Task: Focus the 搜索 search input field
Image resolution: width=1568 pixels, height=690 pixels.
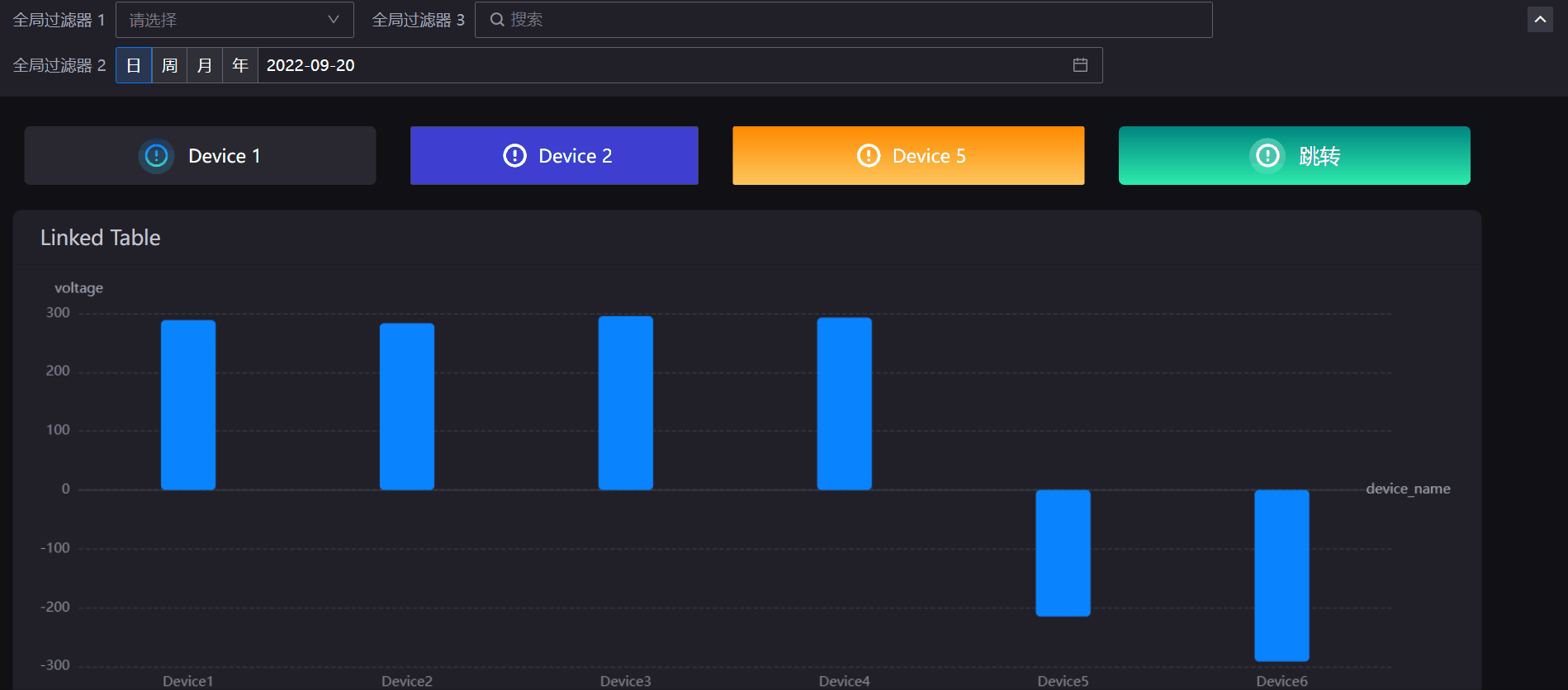Action: [x=850, y=20]
